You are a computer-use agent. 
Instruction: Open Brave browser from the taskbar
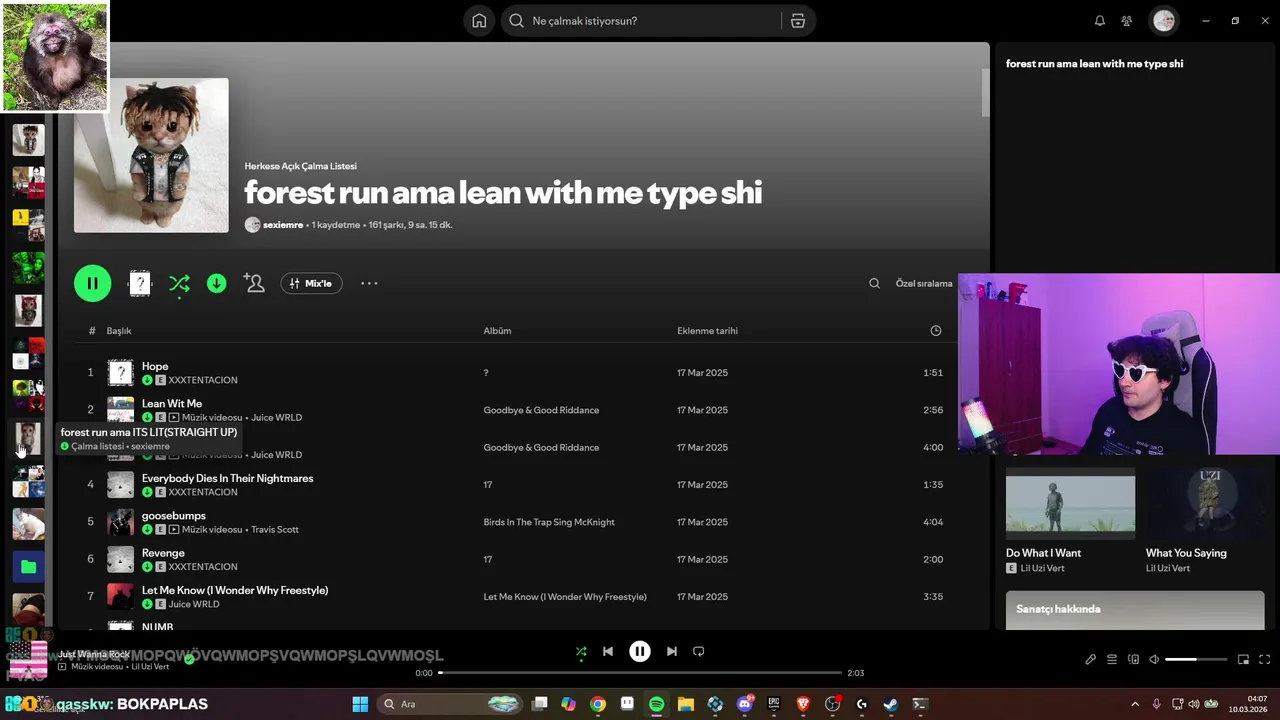[802, 704]
